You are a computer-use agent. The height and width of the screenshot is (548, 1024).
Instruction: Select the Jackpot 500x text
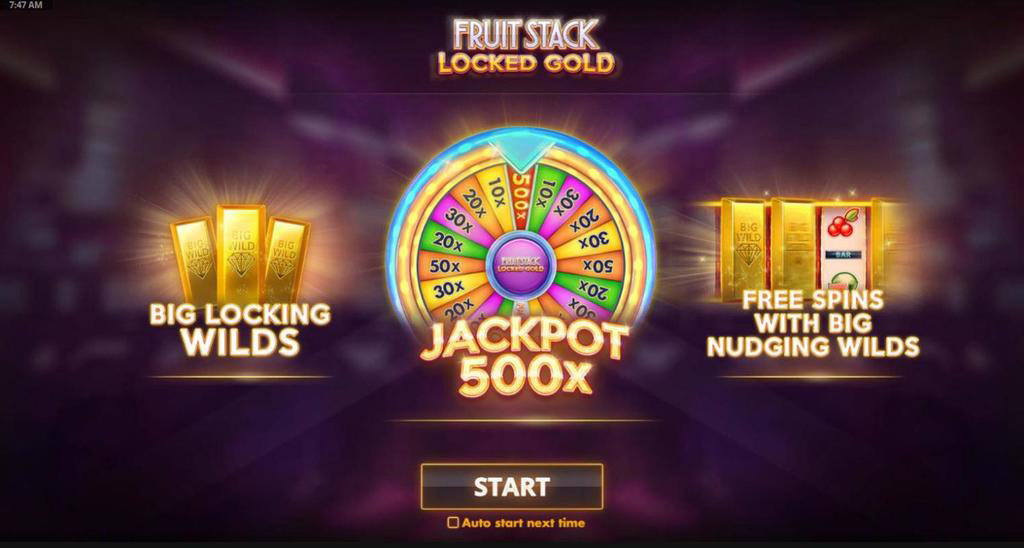click(524, 360)
